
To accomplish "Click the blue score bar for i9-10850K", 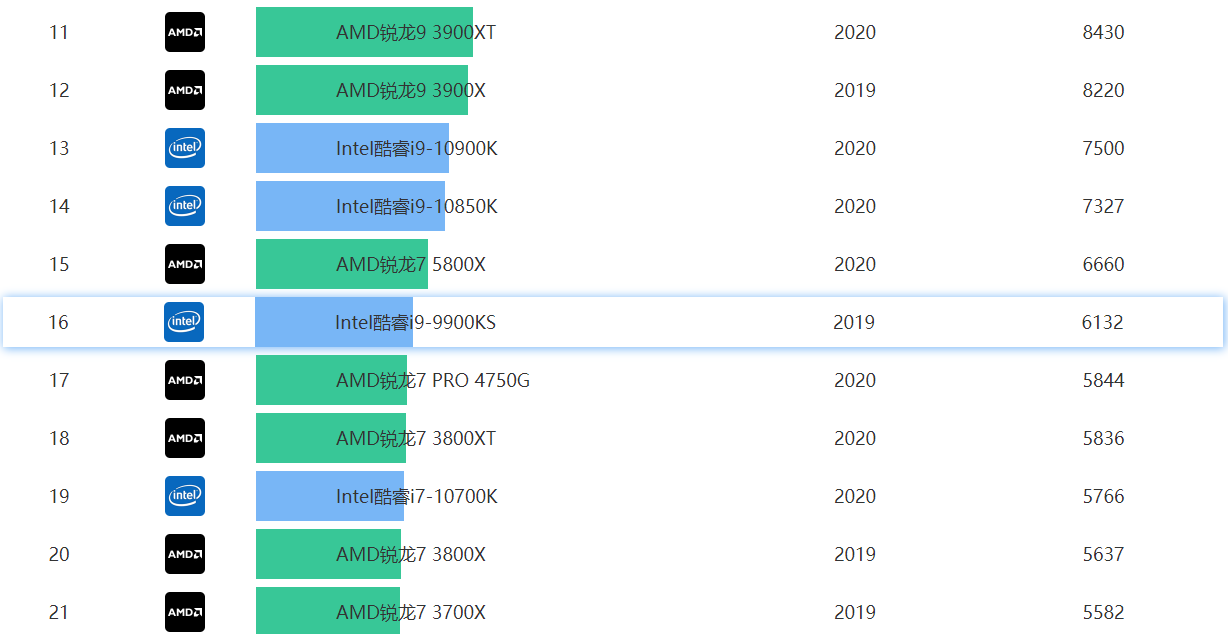I will click(295, 206).
